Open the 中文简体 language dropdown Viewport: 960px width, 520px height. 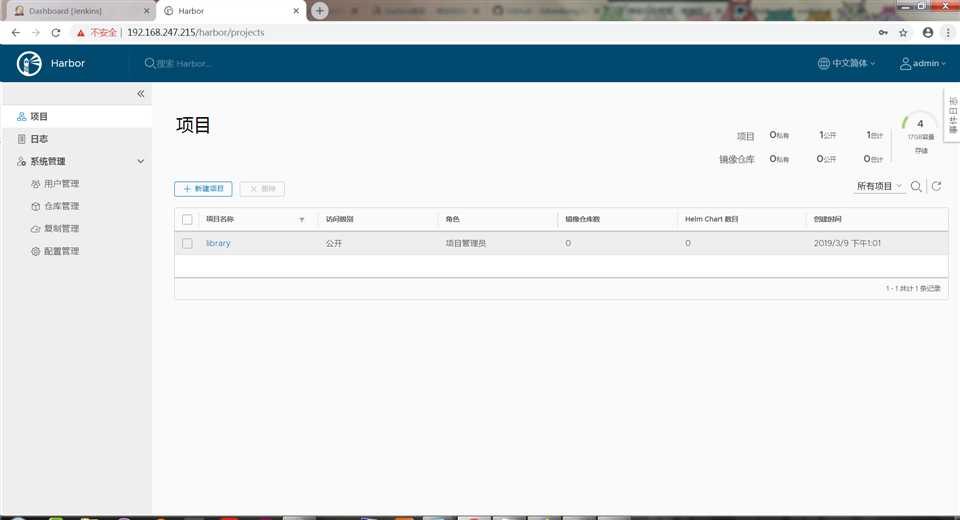[847, 63]
